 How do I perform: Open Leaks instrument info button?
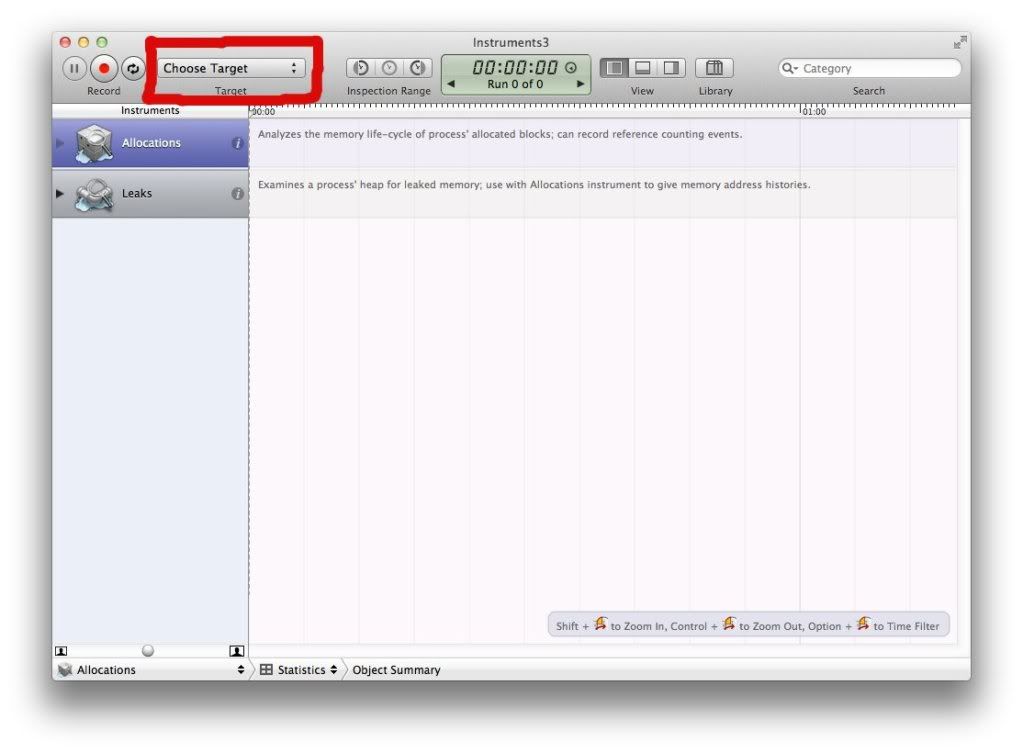point(237,193)
